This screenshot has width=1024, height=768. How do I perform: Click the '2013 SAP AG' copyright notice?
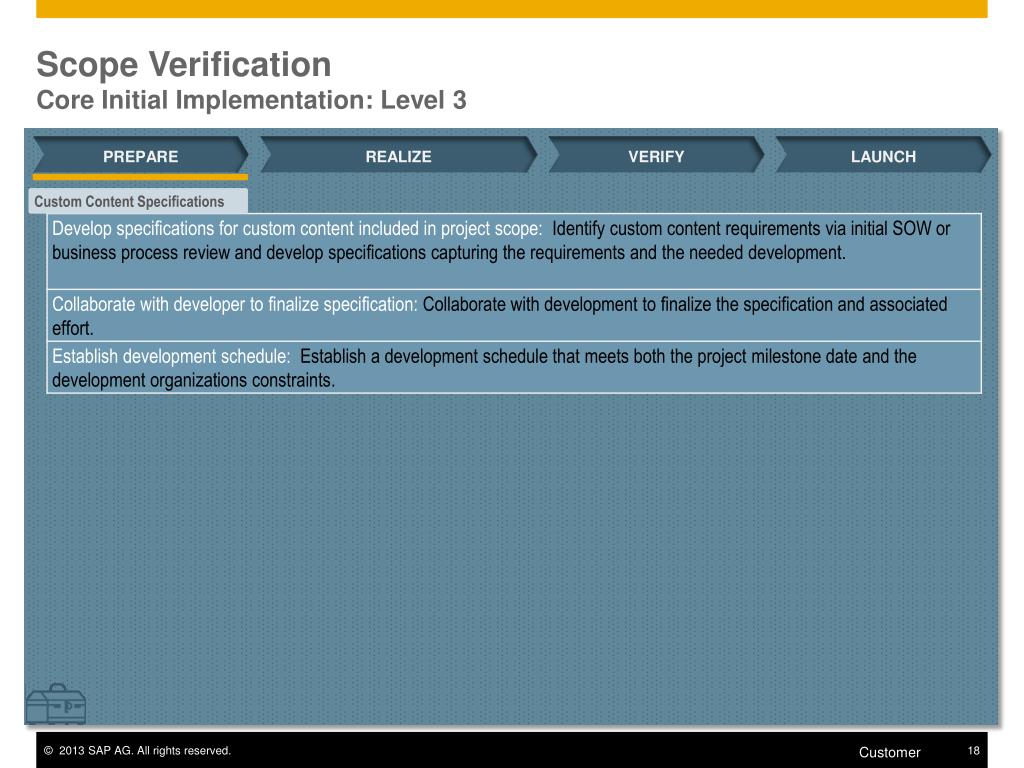click(x=138, y=751)
